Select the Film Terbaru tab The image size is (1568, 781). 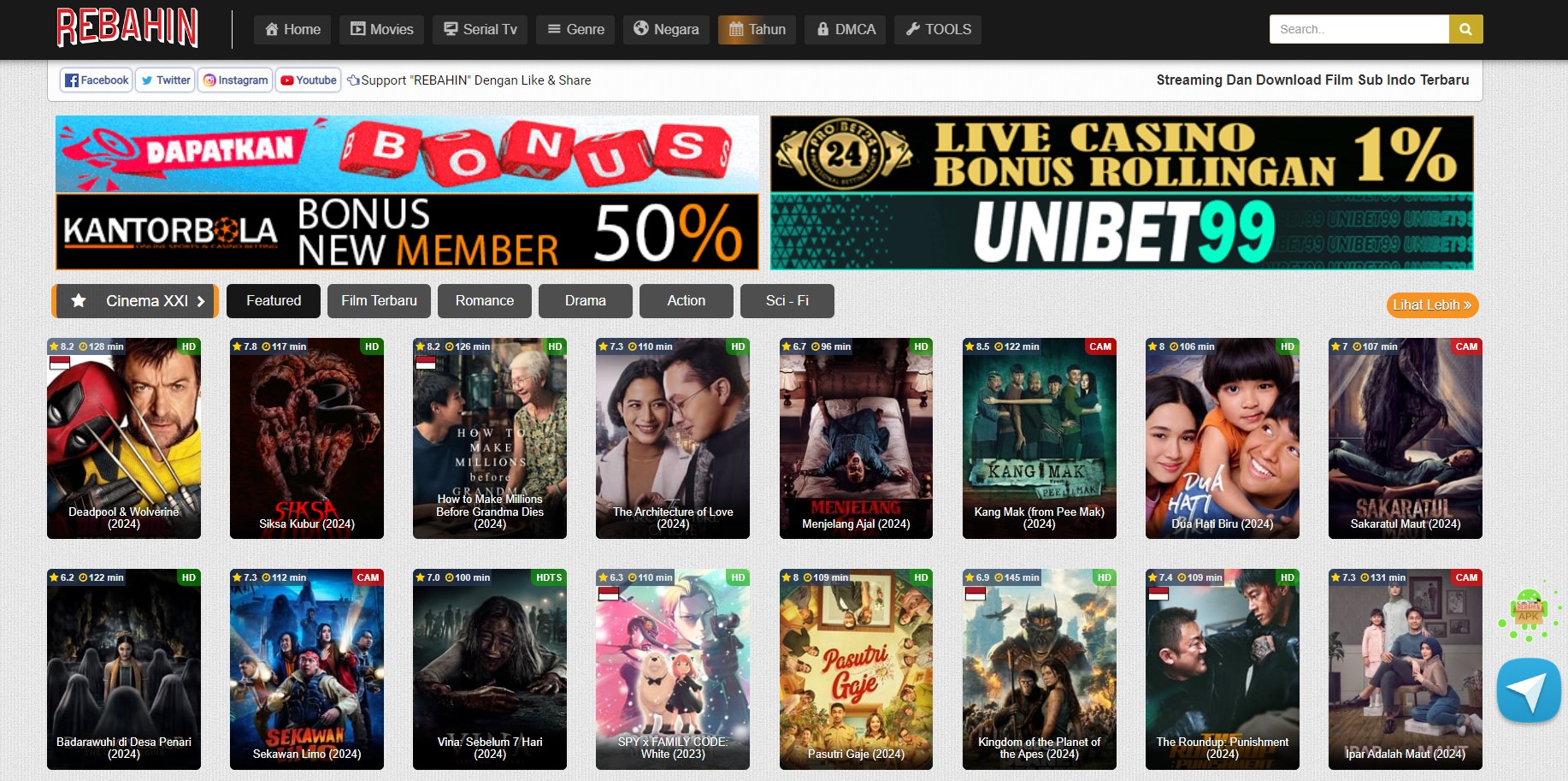pyautogui.click(x=379, y=301)
